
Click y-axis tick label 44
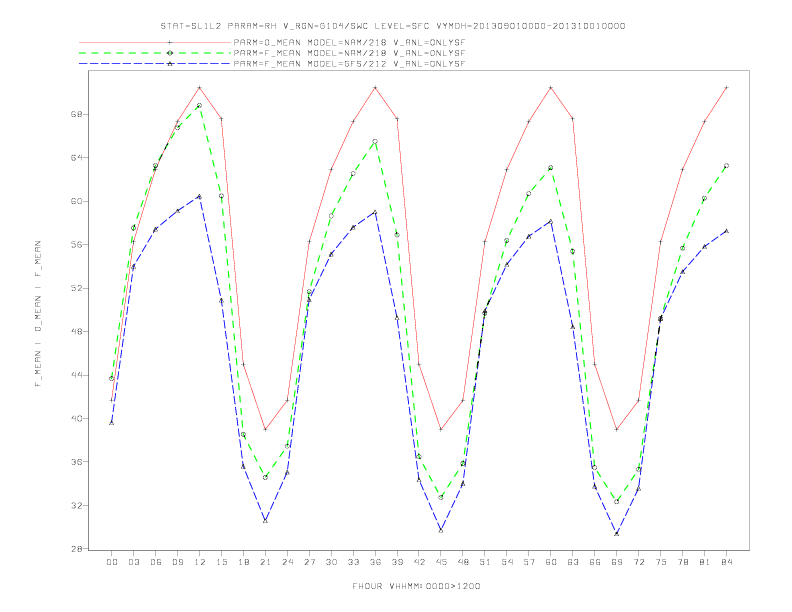[x=77, y=375]
